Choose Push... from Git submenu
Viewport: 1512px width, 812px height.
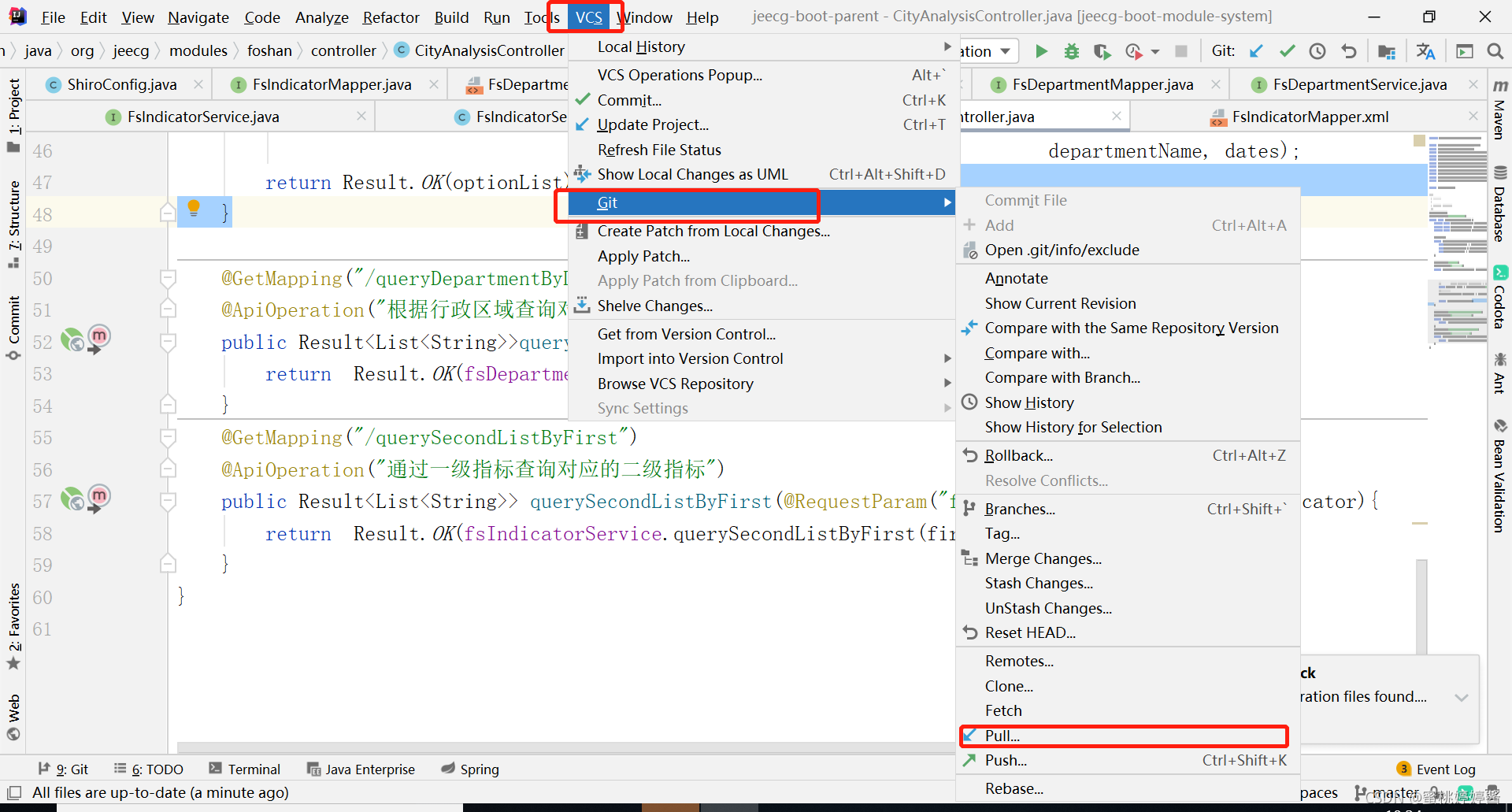pos(1128,760)
